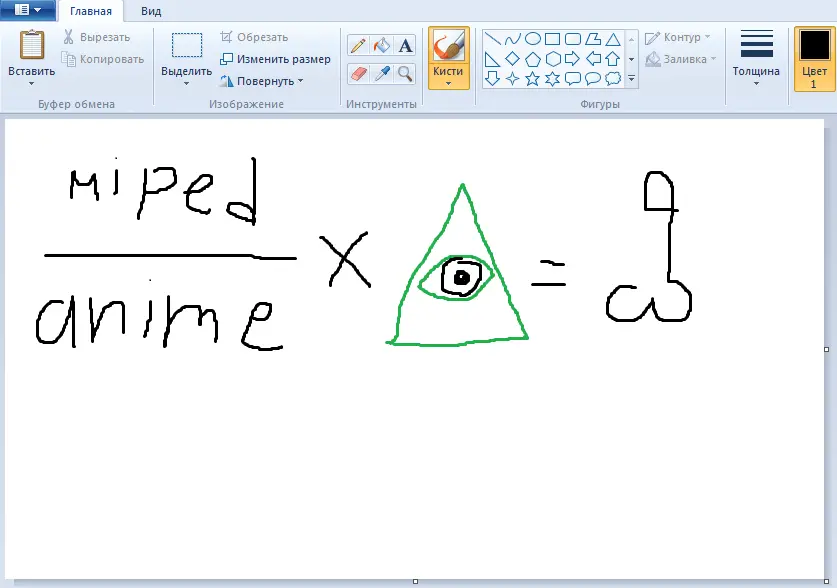Choose the Four-point star shape
This screenshot has height=588, width=837.
point(512,79)
